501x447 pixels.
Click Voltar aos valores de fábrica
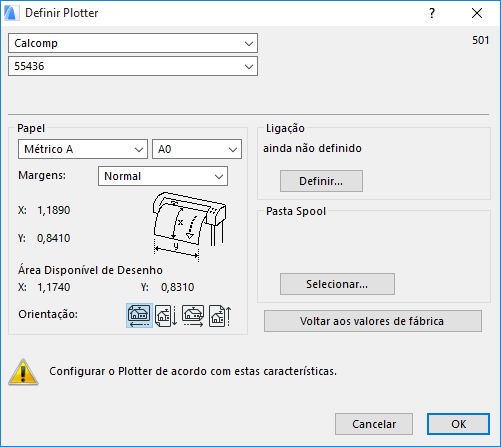tap(373, 321)
